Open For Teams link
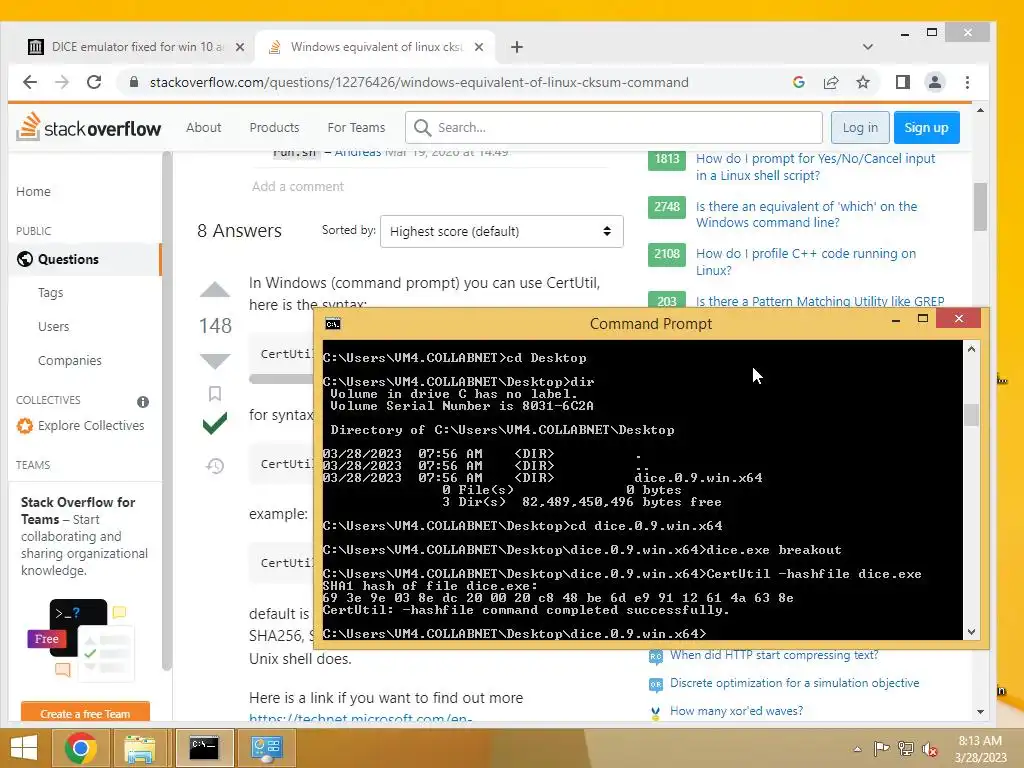This screenshot has height=768, width=1024. (x=356, y=127)
